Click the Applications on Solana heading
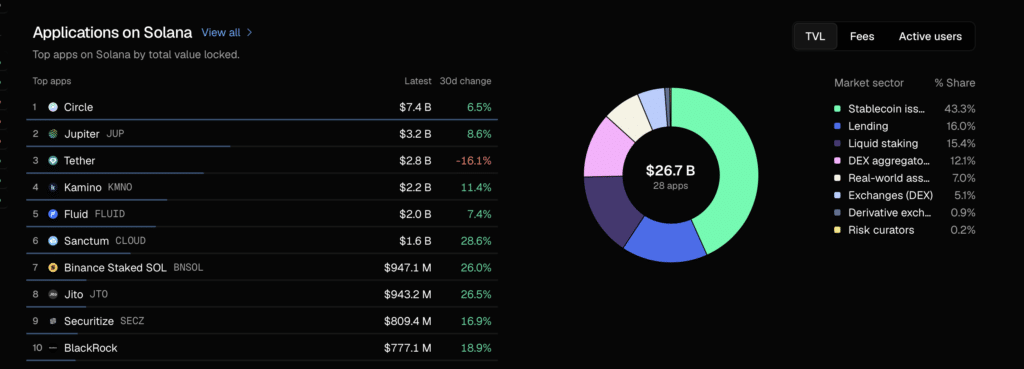The height and width of the screenshot is (369, 1024). click(x=112, y=33)
